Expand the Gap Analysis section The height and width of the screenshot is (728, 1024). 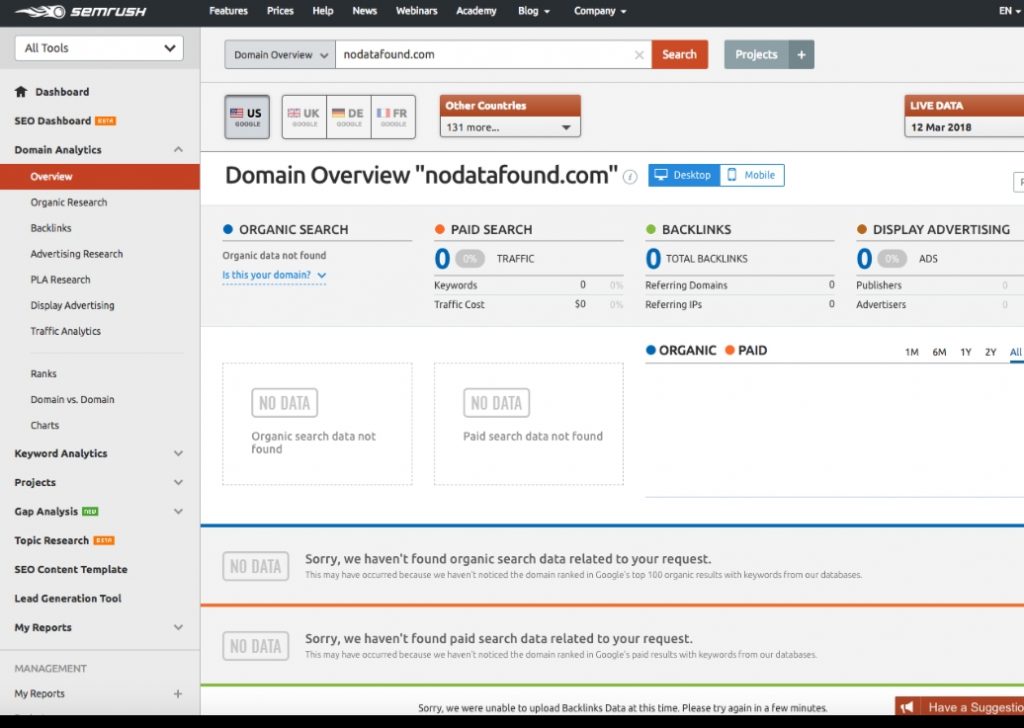pyautogui.click(x=178, y=511)
